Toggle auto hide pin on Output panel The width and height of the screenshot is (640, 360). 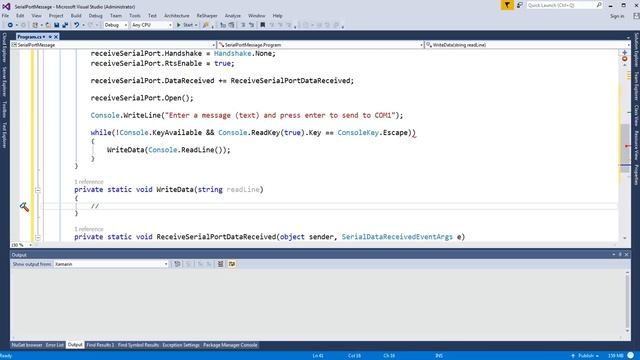point(620,255)
